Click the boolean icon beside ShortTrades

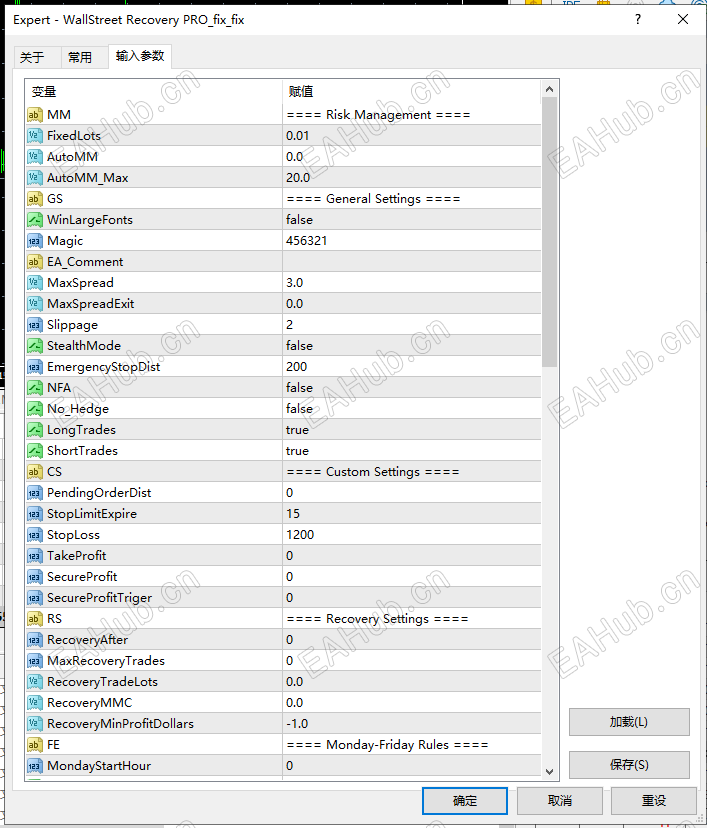[x=34, y=450]
